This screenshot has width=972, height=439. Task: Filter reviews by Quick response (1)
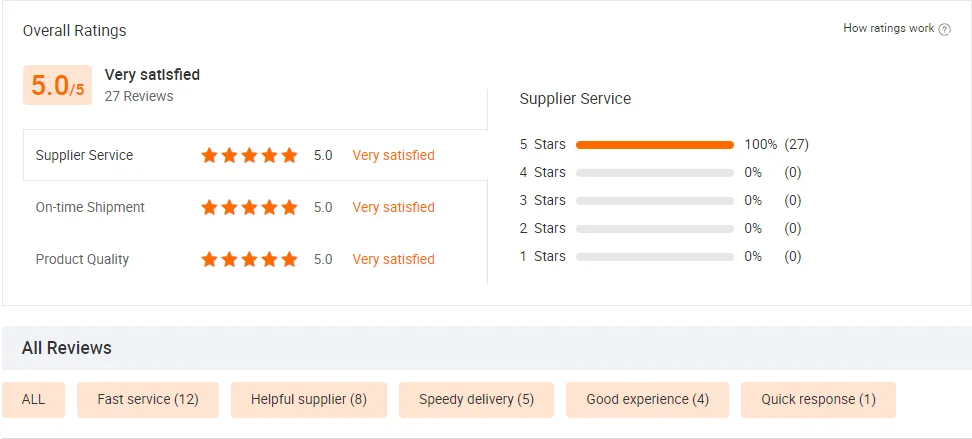818,399
